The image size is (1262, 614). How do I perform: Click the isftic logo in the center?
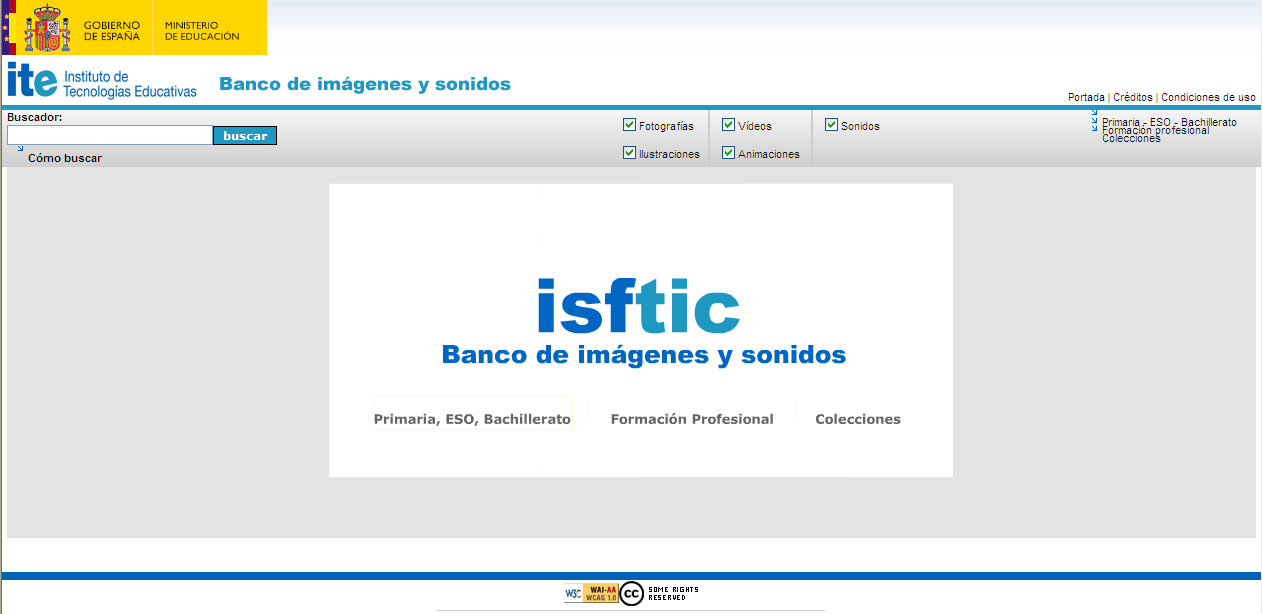click(639, 306)
